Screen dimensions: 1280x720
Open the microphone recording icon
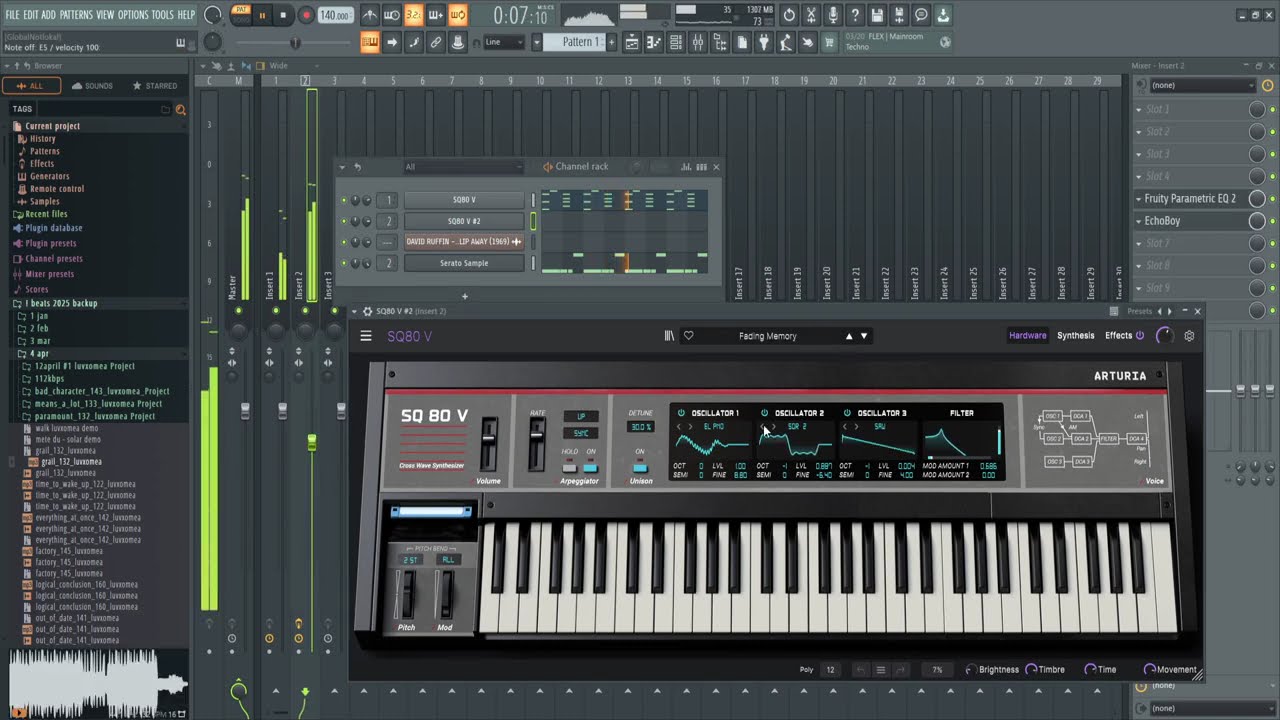click(x=833, y=15)
